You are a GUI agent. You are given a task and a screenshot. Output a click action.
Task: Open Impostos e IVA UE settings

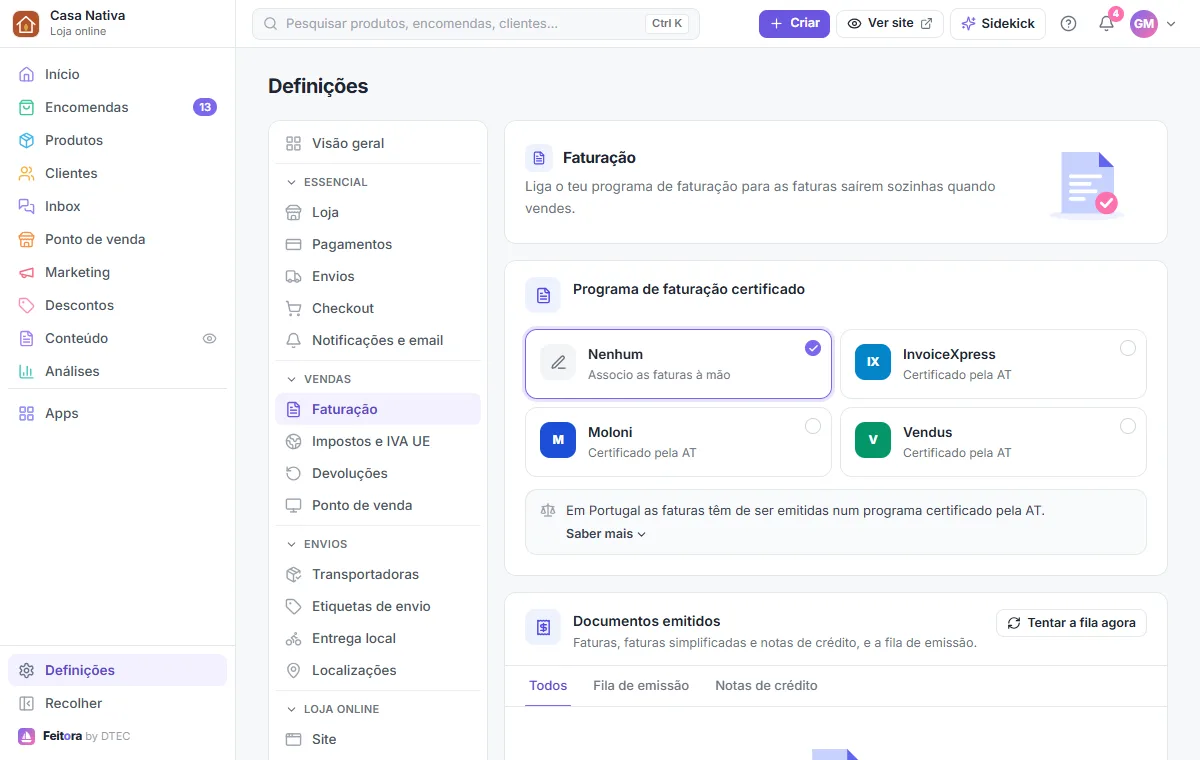pos(378,441)
